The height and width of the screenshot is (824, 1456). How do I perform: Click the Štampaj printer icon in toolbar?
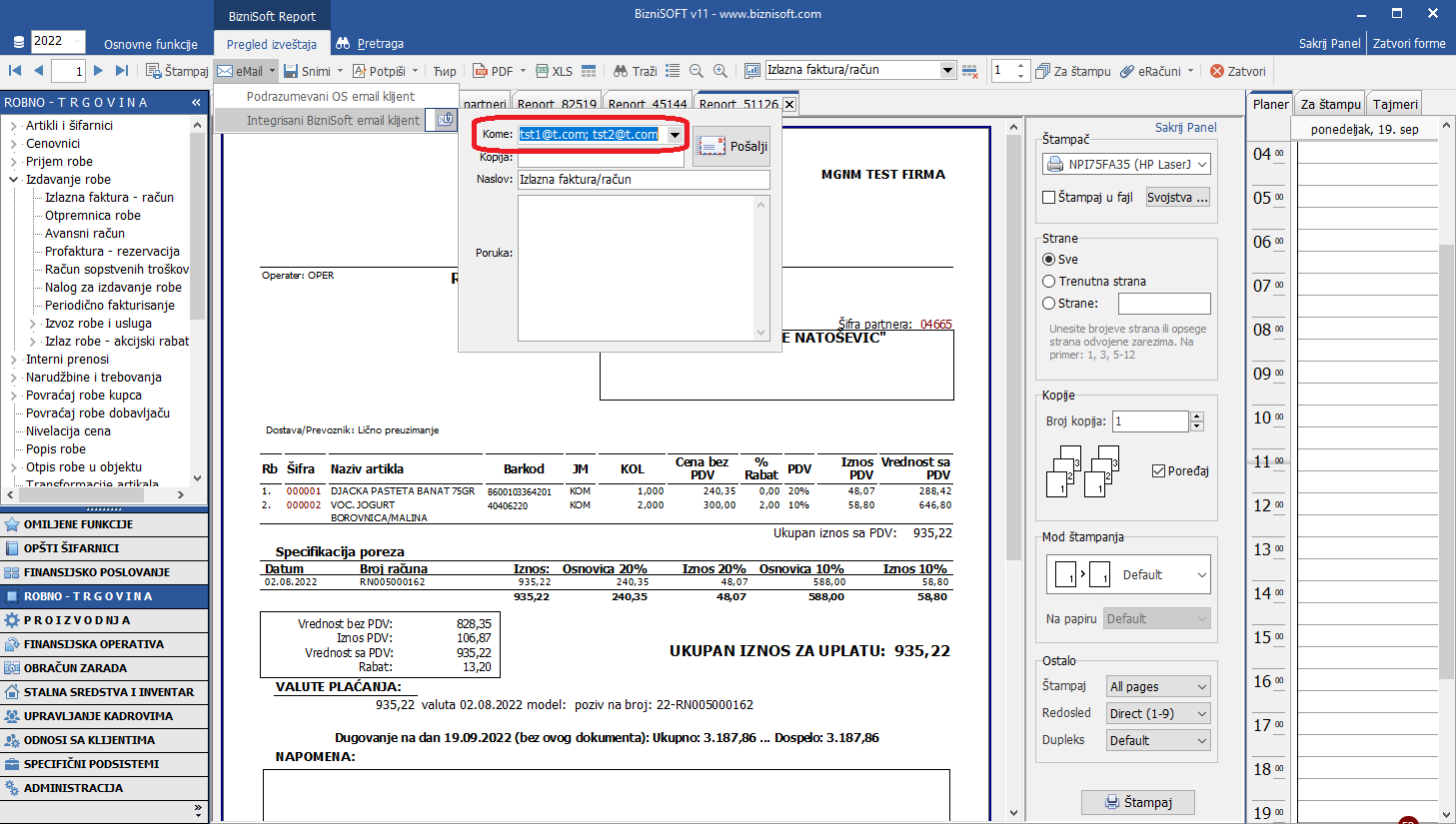(x=154, y=71)
